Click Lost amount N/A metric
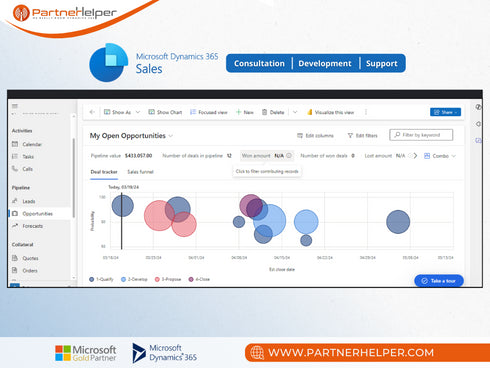The image size is (490, 368). pyautogui.click(x=385, y=156)
